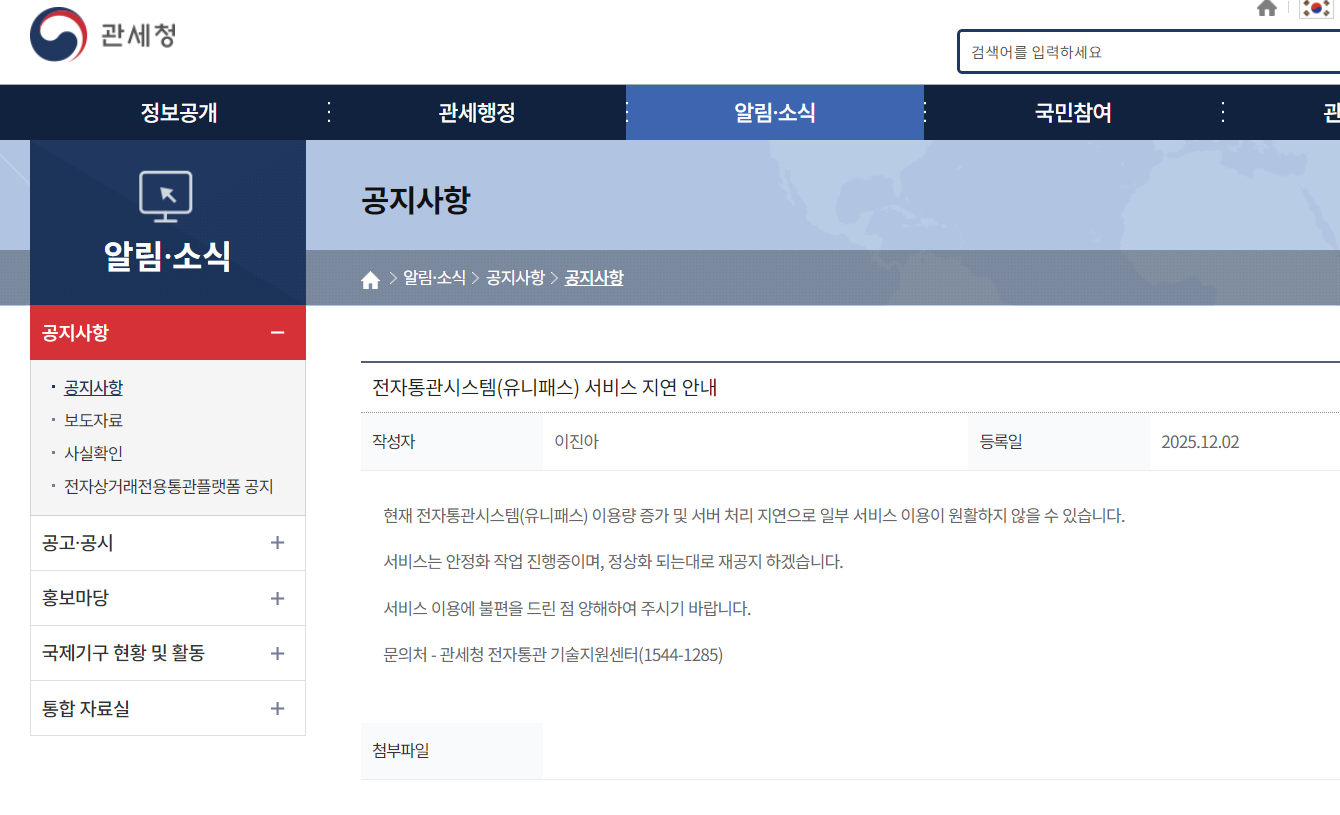
Task: Expand the 통합 자료실 sidebar section
Action: tap(277, 709)
